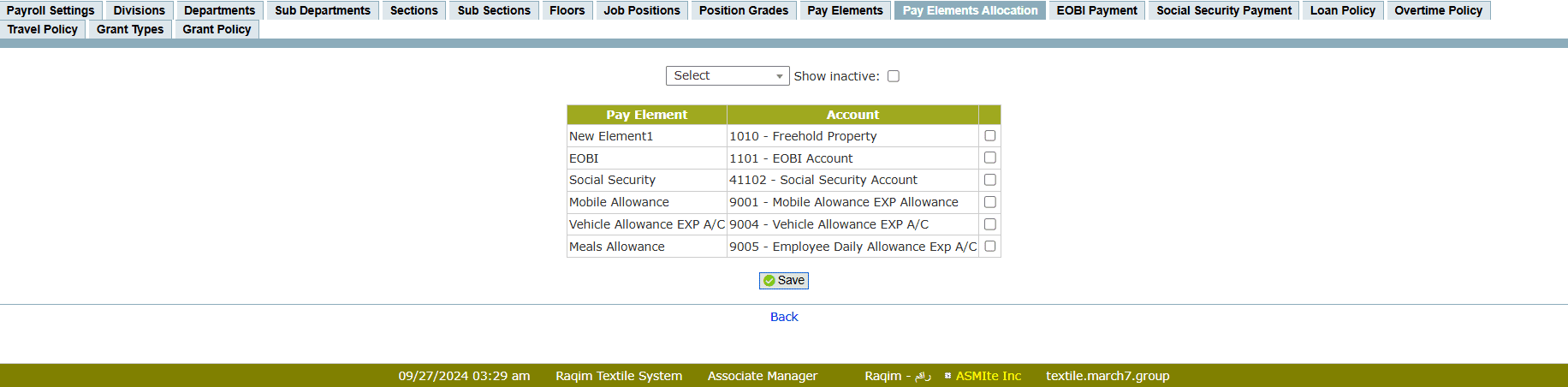The height and width of the screenshot is (387, 1568).
Task: Switch to the Payroll Settings tab
Action: click(50, 10)
